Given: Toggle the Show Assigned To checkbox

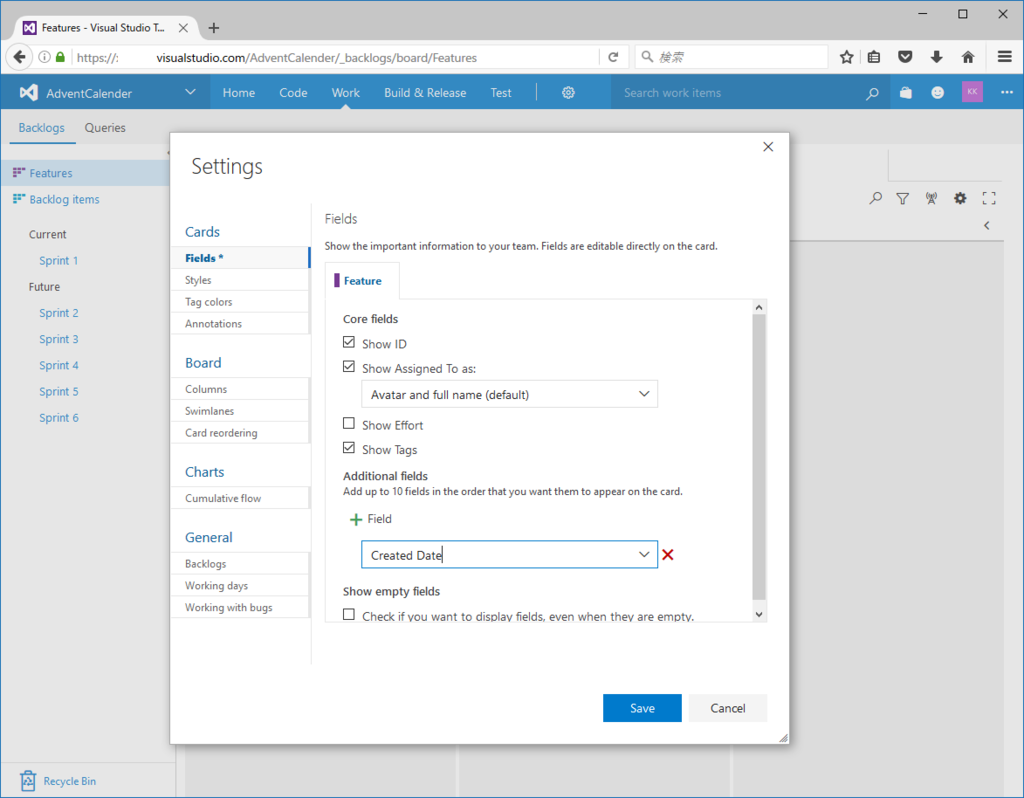Looking at the screenshot, I should click(349, 367).
